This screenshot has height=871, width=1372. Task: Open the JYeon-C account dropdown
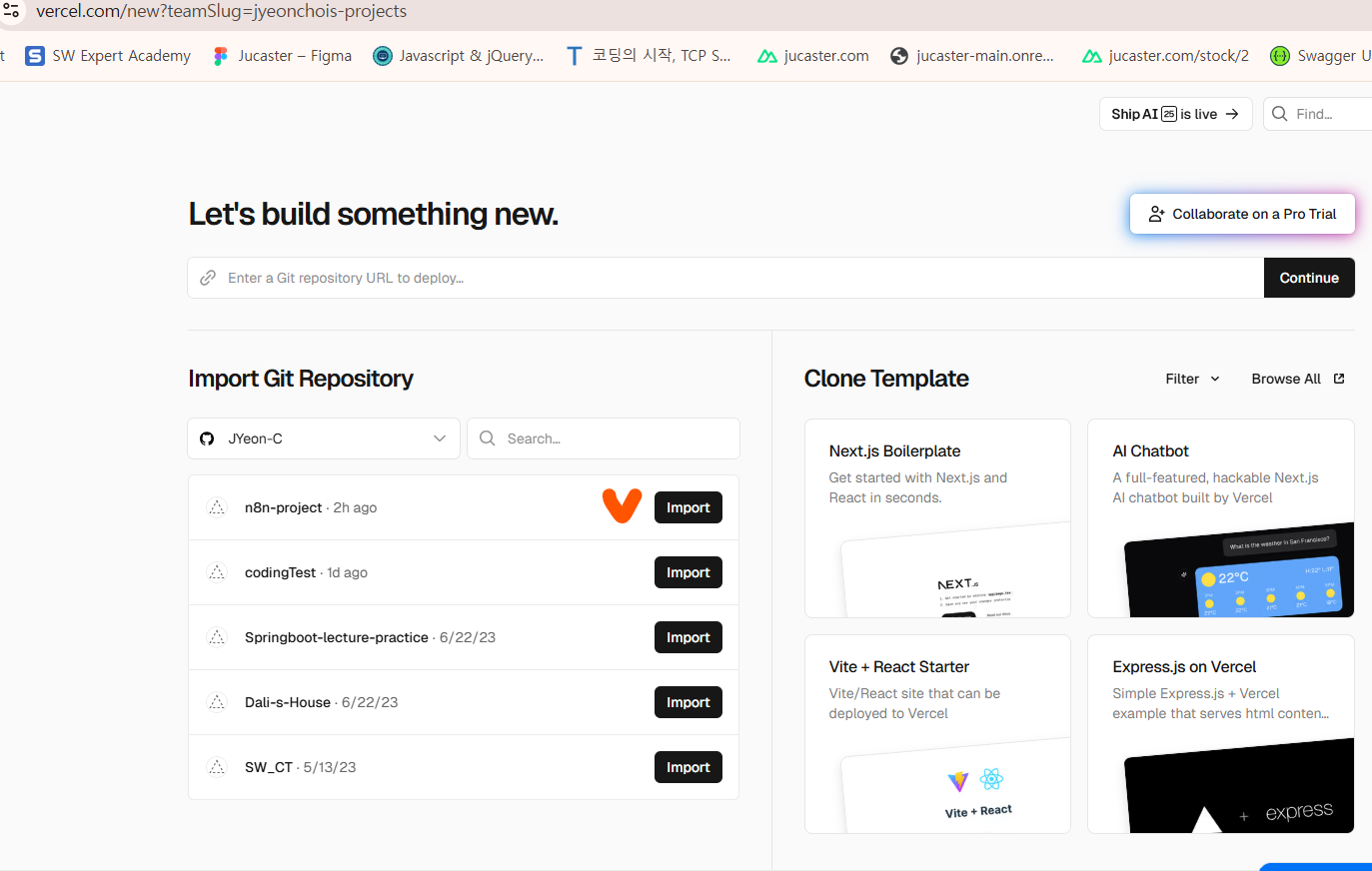[x=324, y=438]
